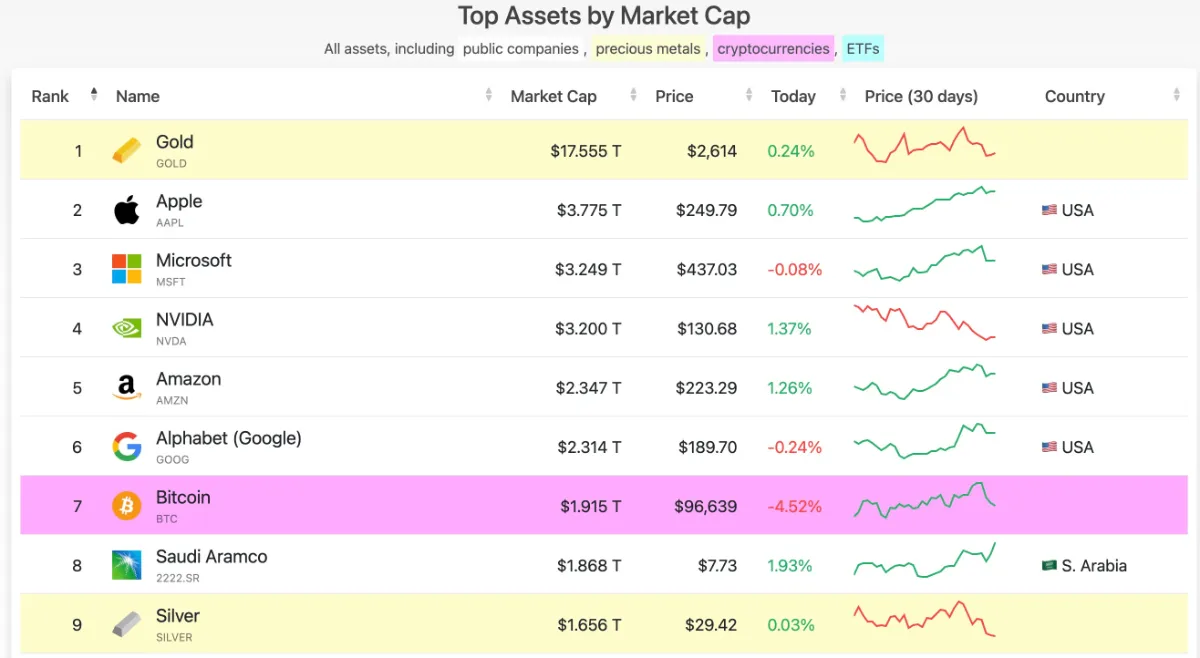Open the Gold asset page
The width and height of the screenshot is (1200, 658).
175,142
